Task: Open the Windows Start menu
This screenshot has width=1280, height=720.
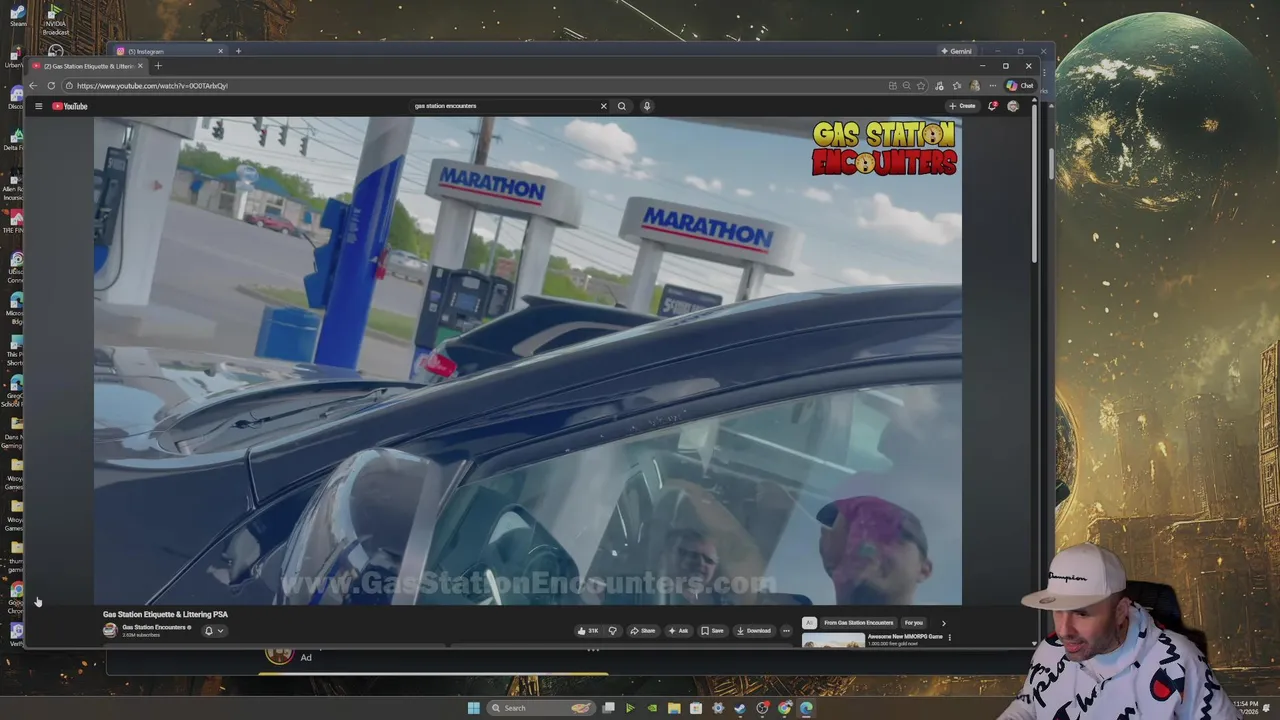Action: (473, 708)
